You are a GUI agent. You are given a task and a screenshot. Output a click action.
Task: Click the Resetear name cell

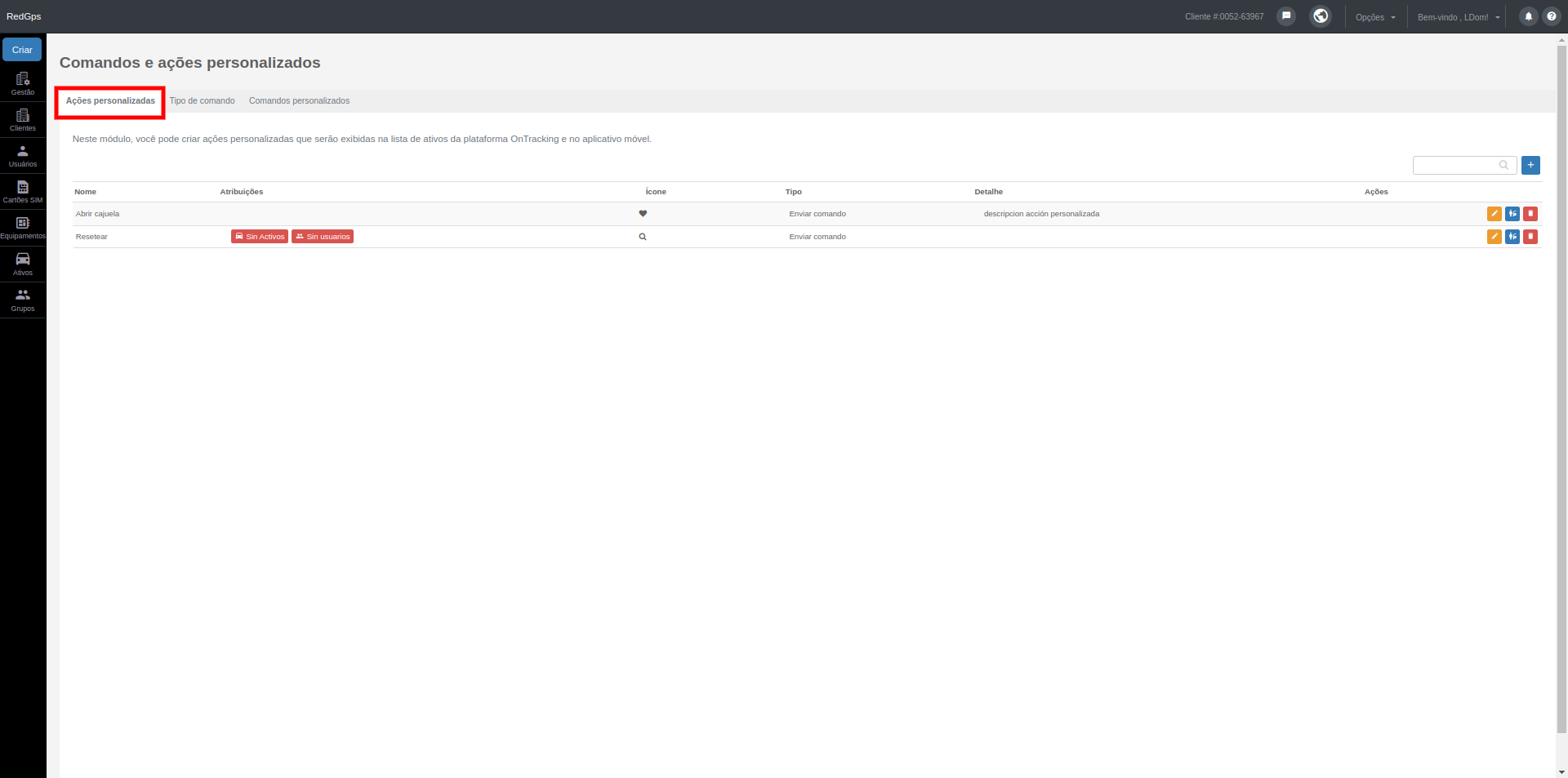point(91,237)
